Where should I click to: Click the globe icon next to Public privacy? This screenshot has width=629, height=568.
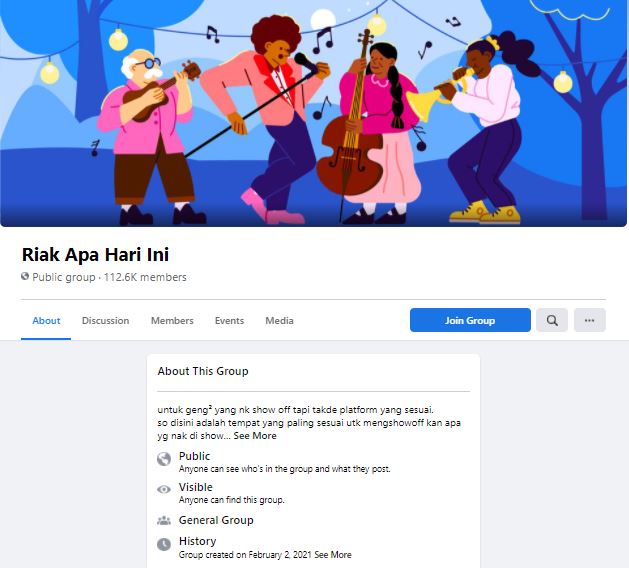tap(164, 459)
